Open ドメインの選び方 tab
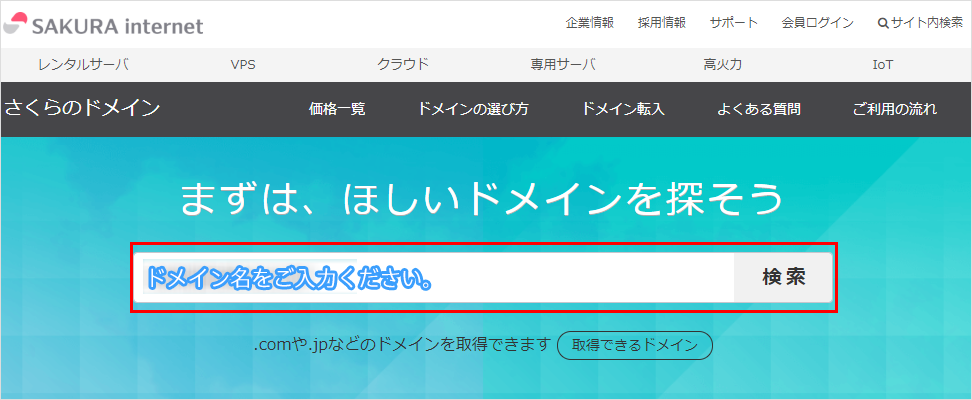Screen dimensions: 972x400 473,109
